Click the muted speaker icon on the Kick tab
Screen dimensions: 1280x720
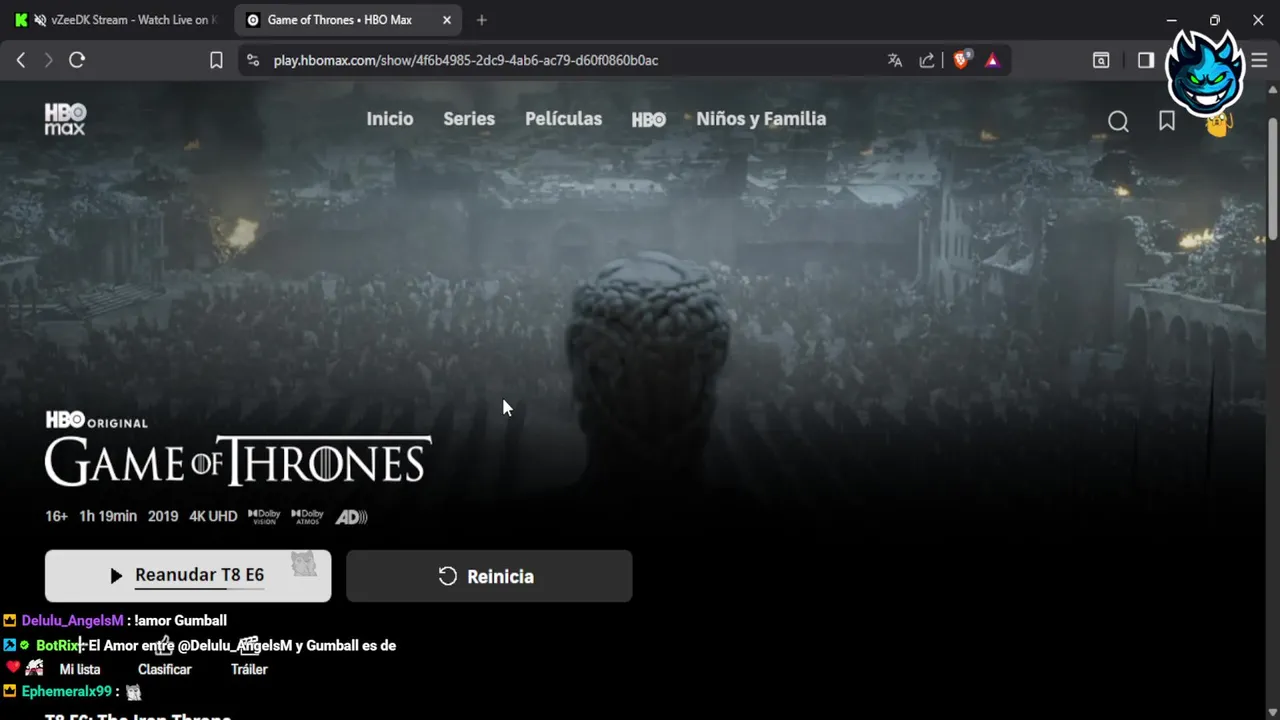click(x=40, y=20)
